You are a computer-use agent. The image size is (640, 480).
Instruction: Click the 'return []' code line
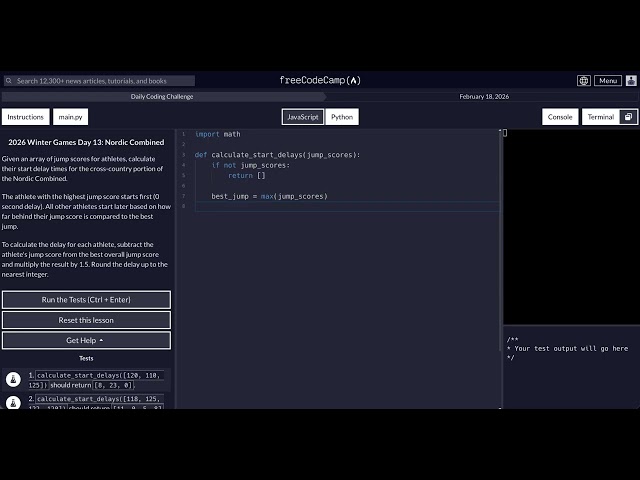pos(247,176)
